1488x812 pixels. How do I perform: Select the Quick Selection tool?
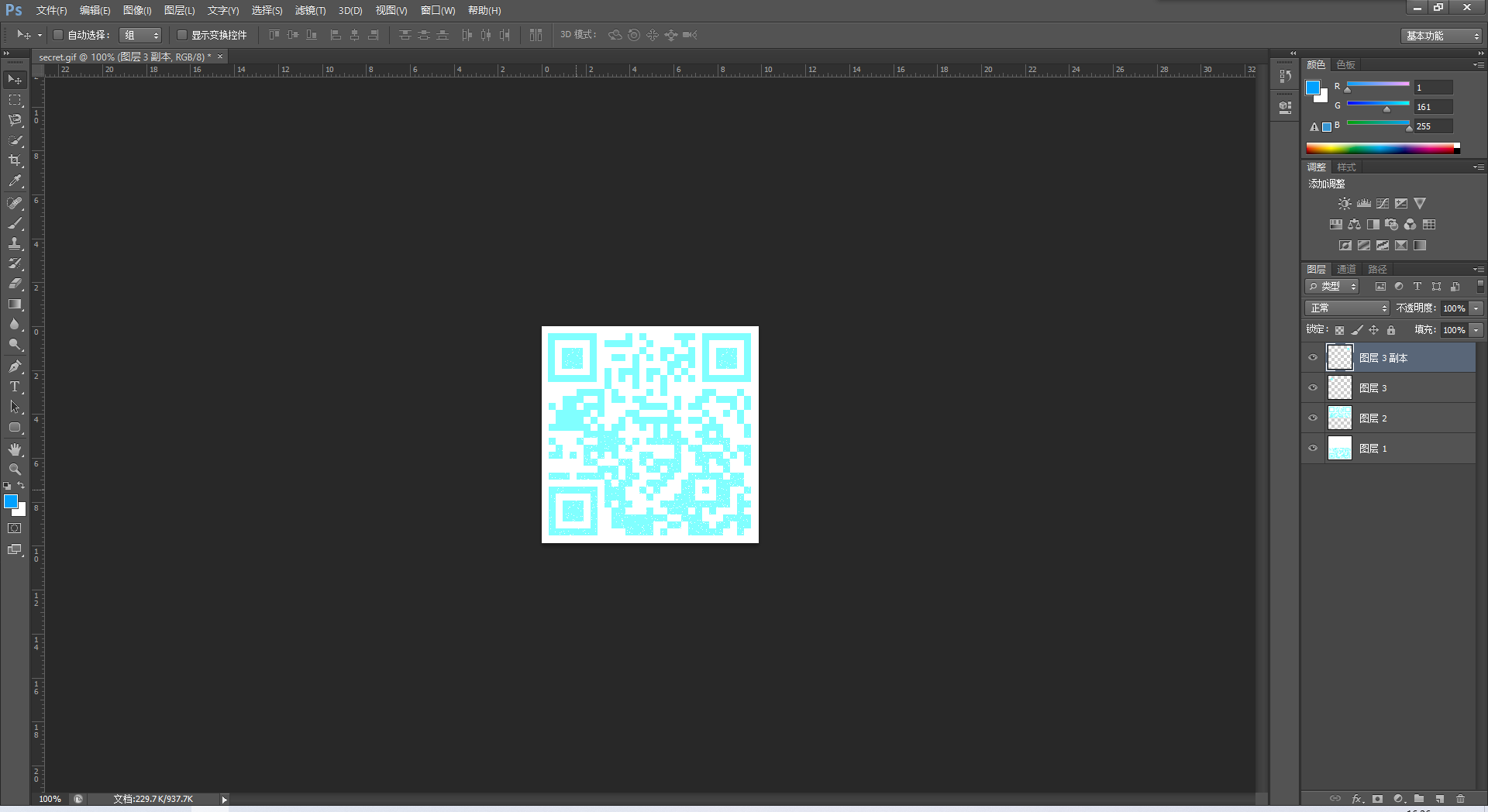click(15, 140)
